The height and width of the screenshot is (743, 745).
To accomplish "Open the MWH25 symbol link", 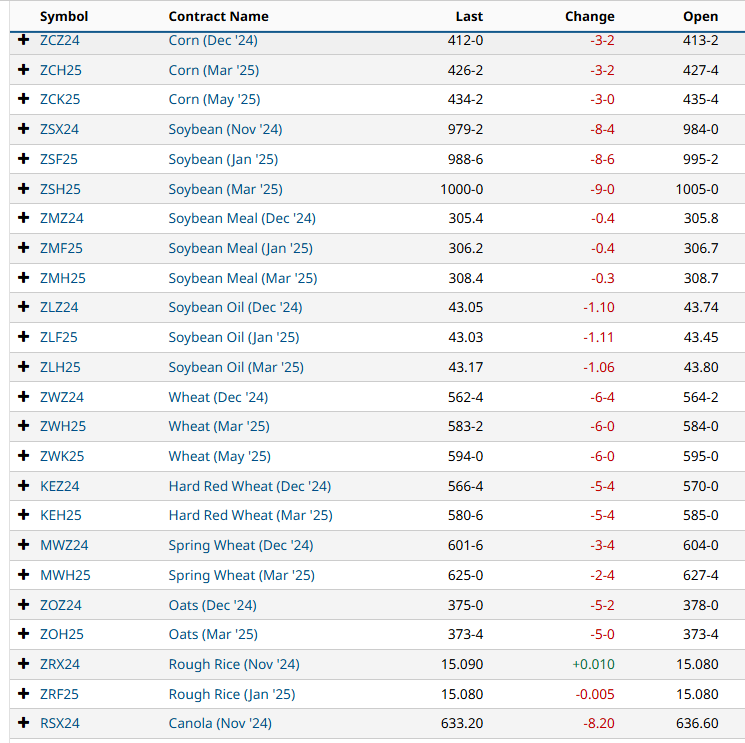I will click(66, 575).
